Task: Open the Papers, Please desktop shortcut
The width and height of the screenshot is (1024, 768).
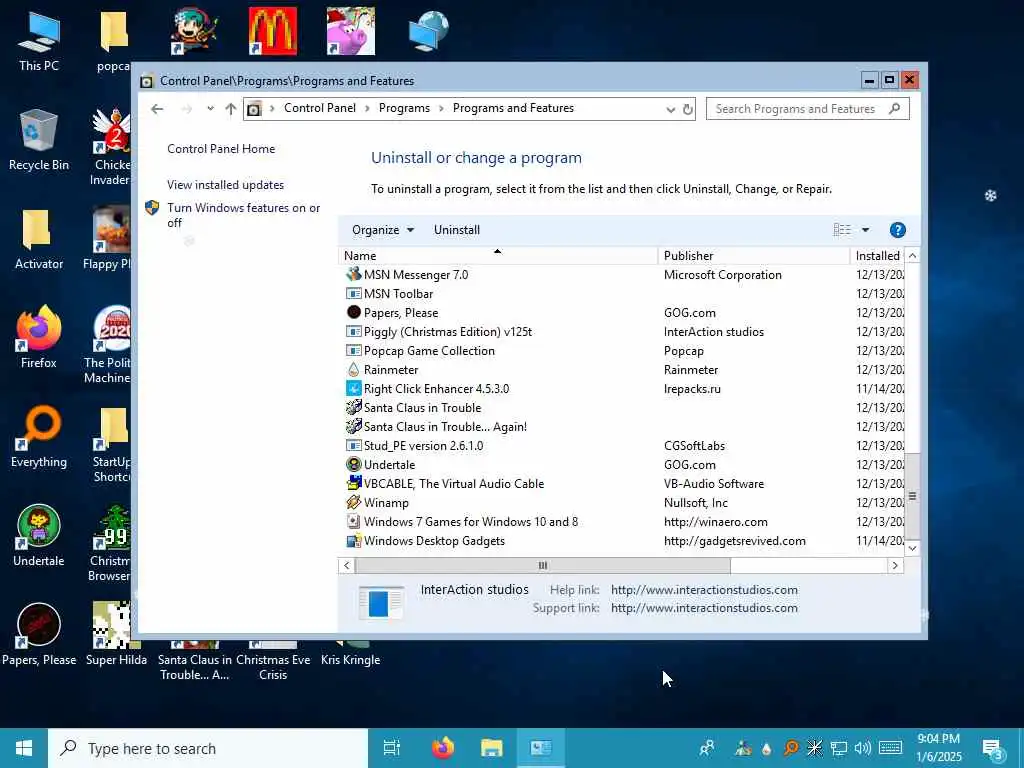Action: point(39,635)
